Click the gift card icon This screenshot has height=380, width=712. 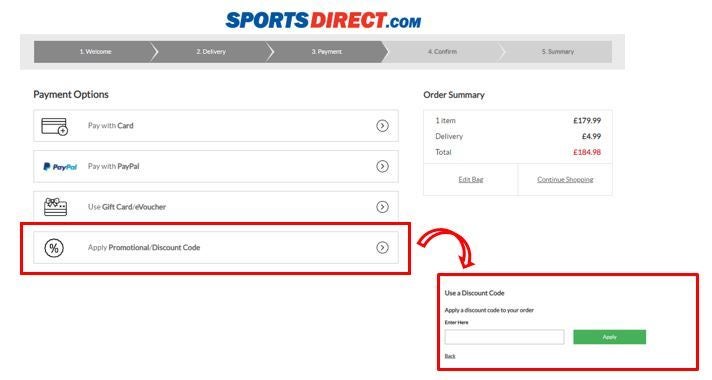pos(55,207)
